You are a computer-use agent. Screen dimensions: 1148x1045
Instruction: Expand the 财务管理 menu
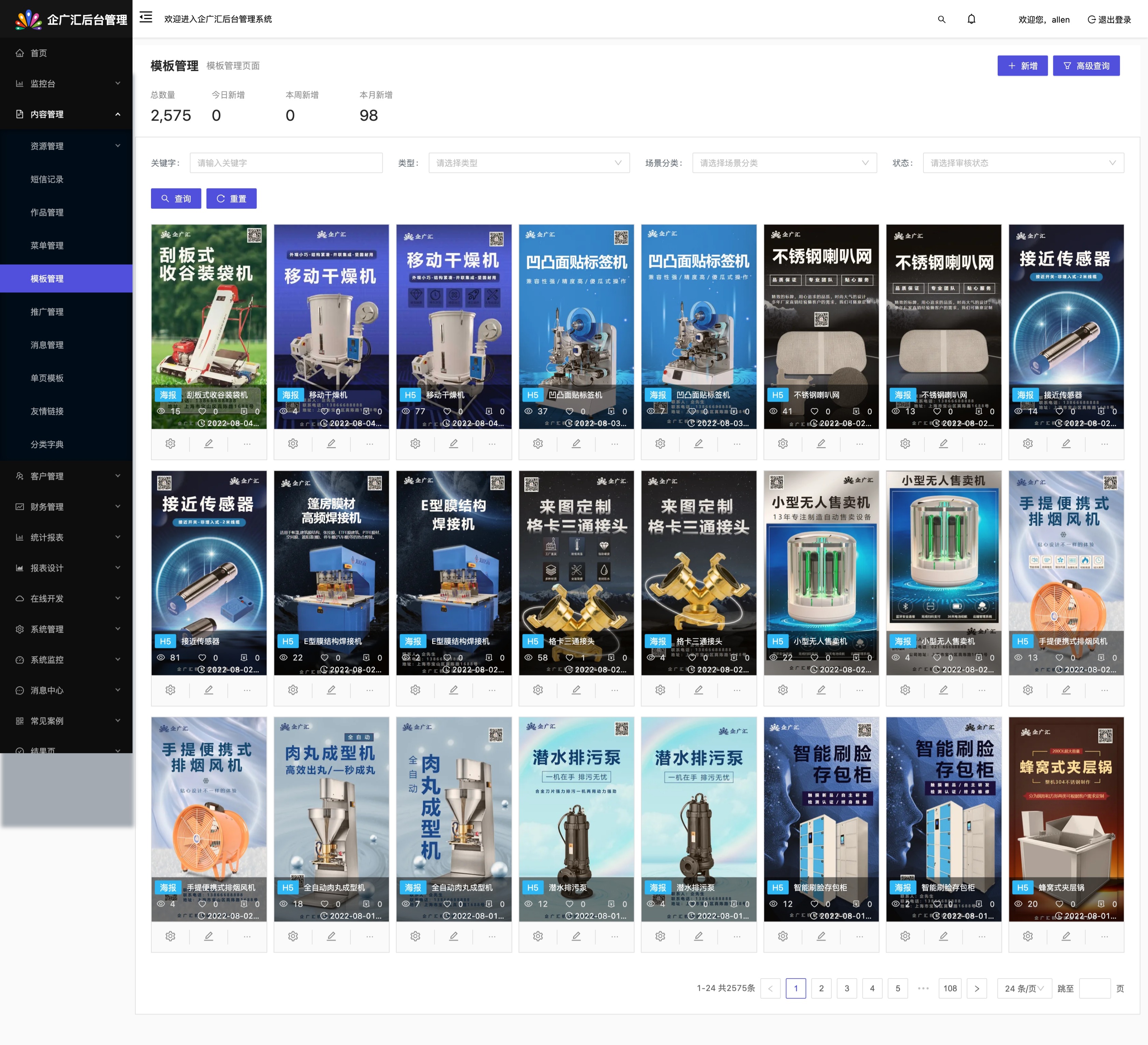tap(66, 507)
